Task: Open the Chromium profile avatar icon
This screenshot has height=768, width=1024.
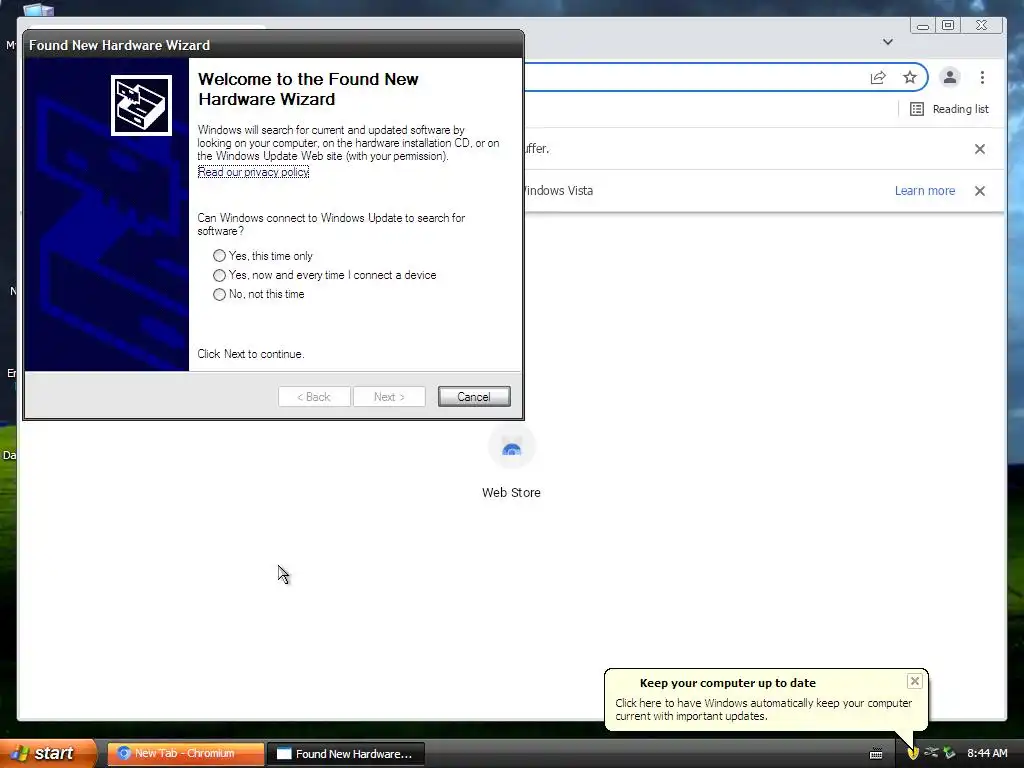Action: click(x=950, y=78)
